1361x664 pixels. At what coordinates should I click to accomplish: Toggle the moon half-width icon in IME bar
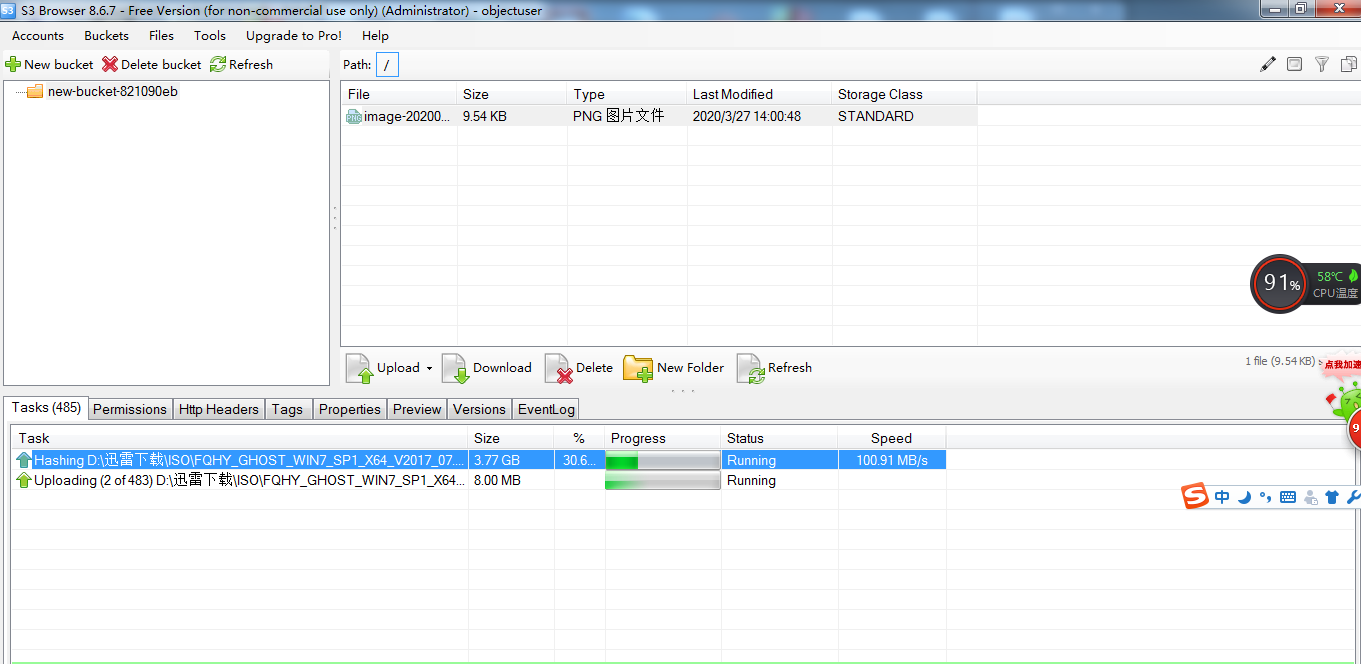click(1244, 497)
